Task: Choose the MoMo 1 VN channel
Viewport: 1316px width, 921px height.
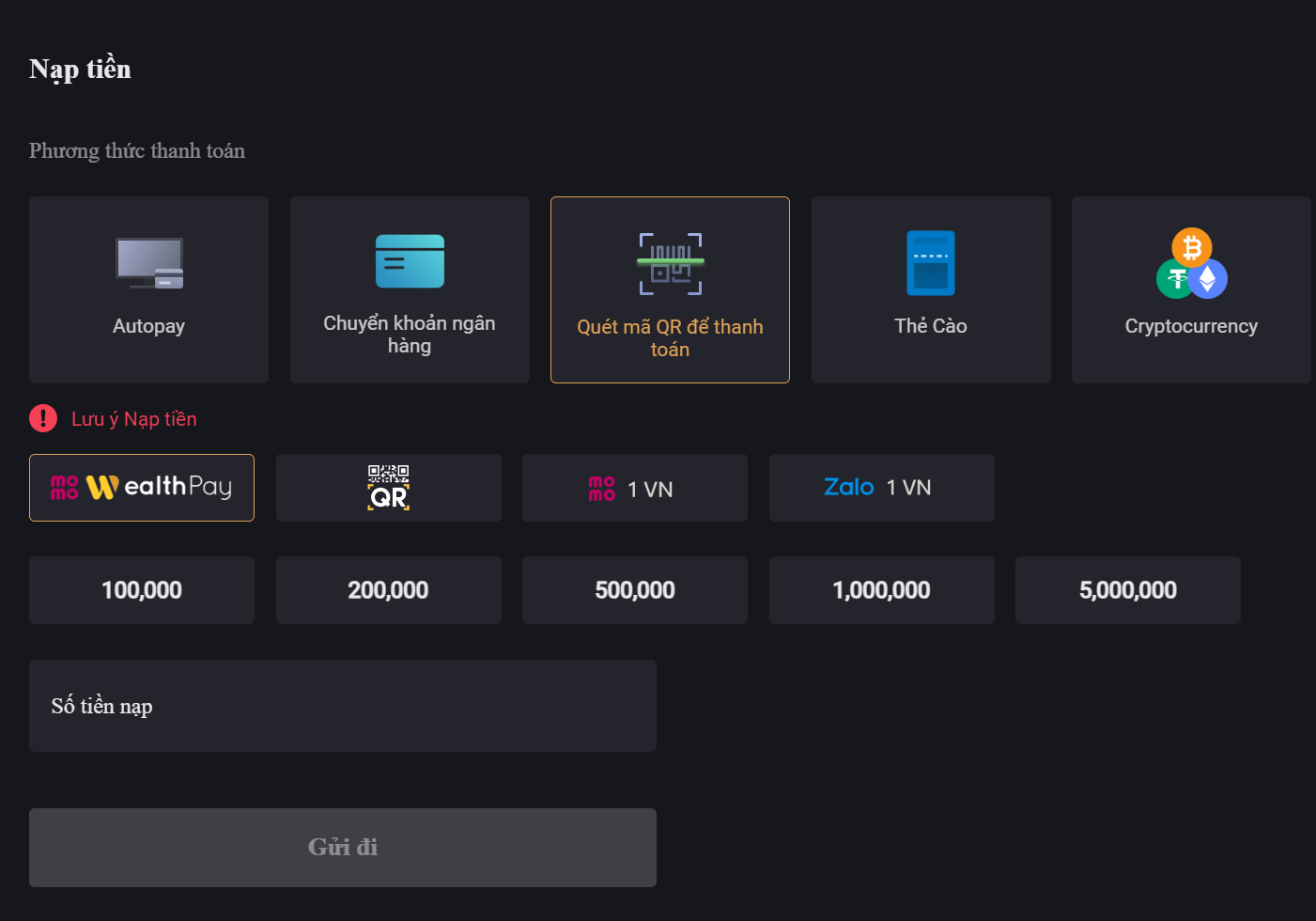Action: [x=635, y=488]
